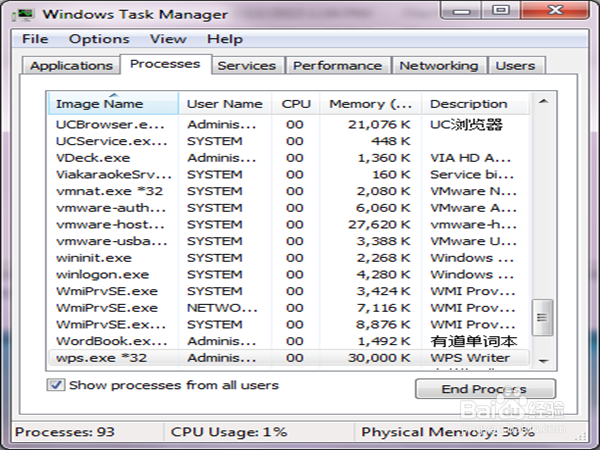
Task: Select WmiPrvSE.exe with 3,424 K memory
Action: click(x=289, y=291)
